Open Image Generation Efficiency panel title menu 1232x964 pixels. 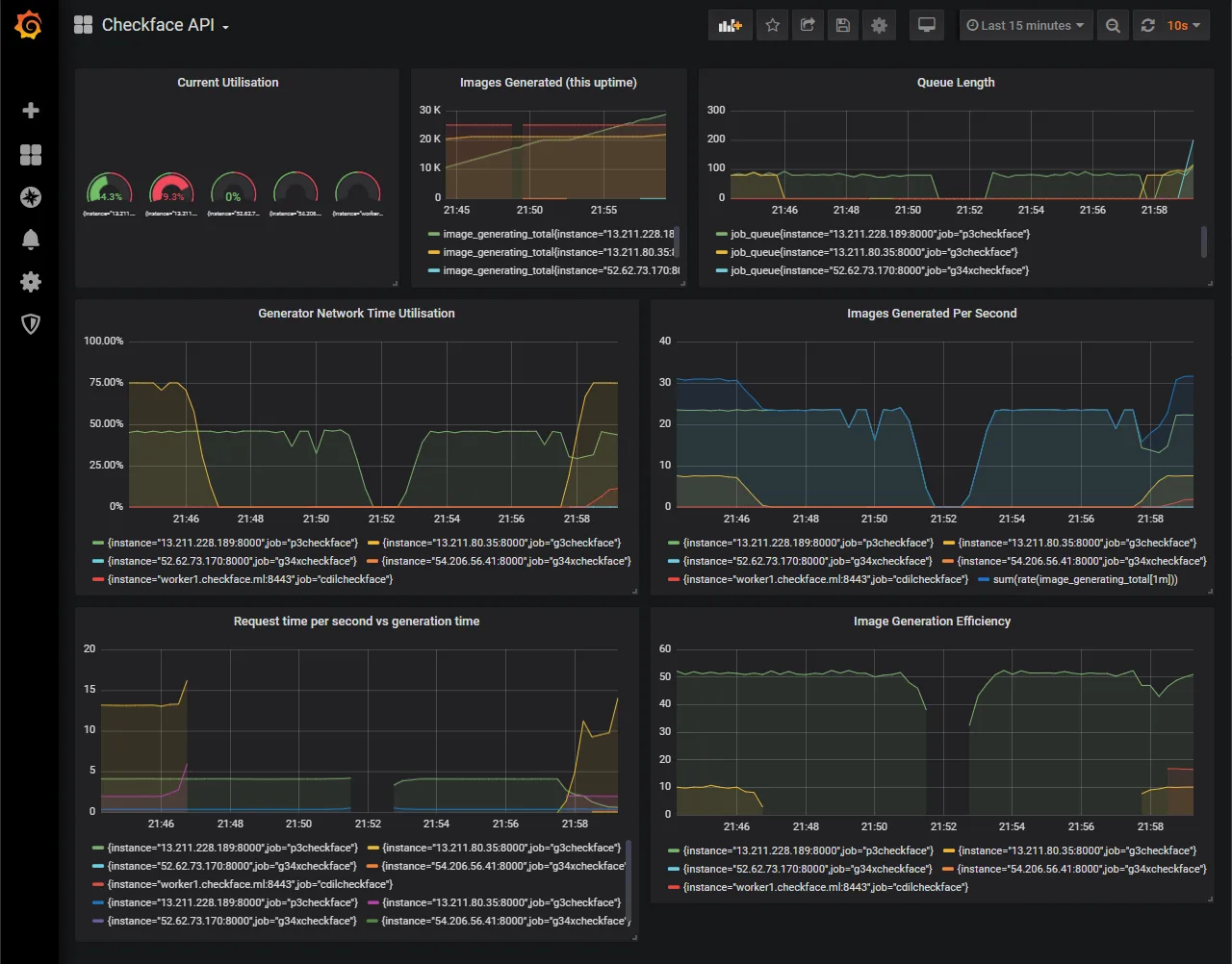pyautogui.click(x=932, y=622)
